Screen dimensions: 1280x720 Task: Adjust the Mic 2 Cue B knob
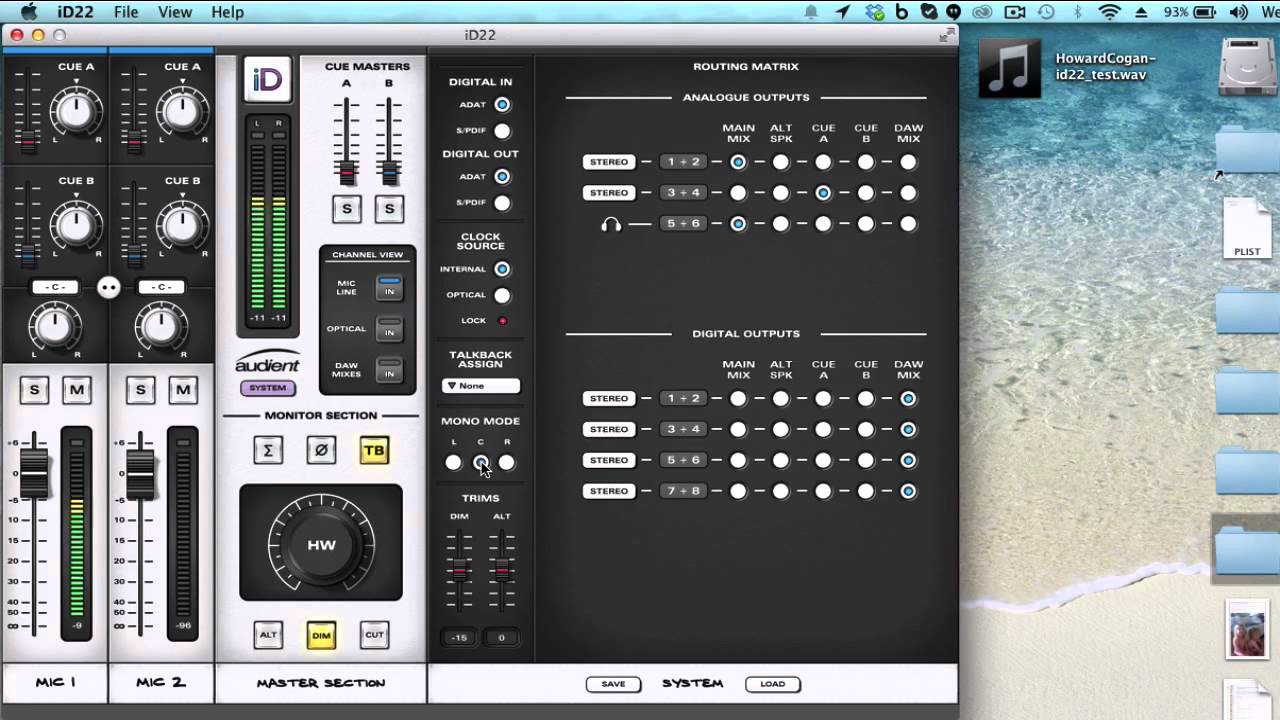(x=182, y=226)
